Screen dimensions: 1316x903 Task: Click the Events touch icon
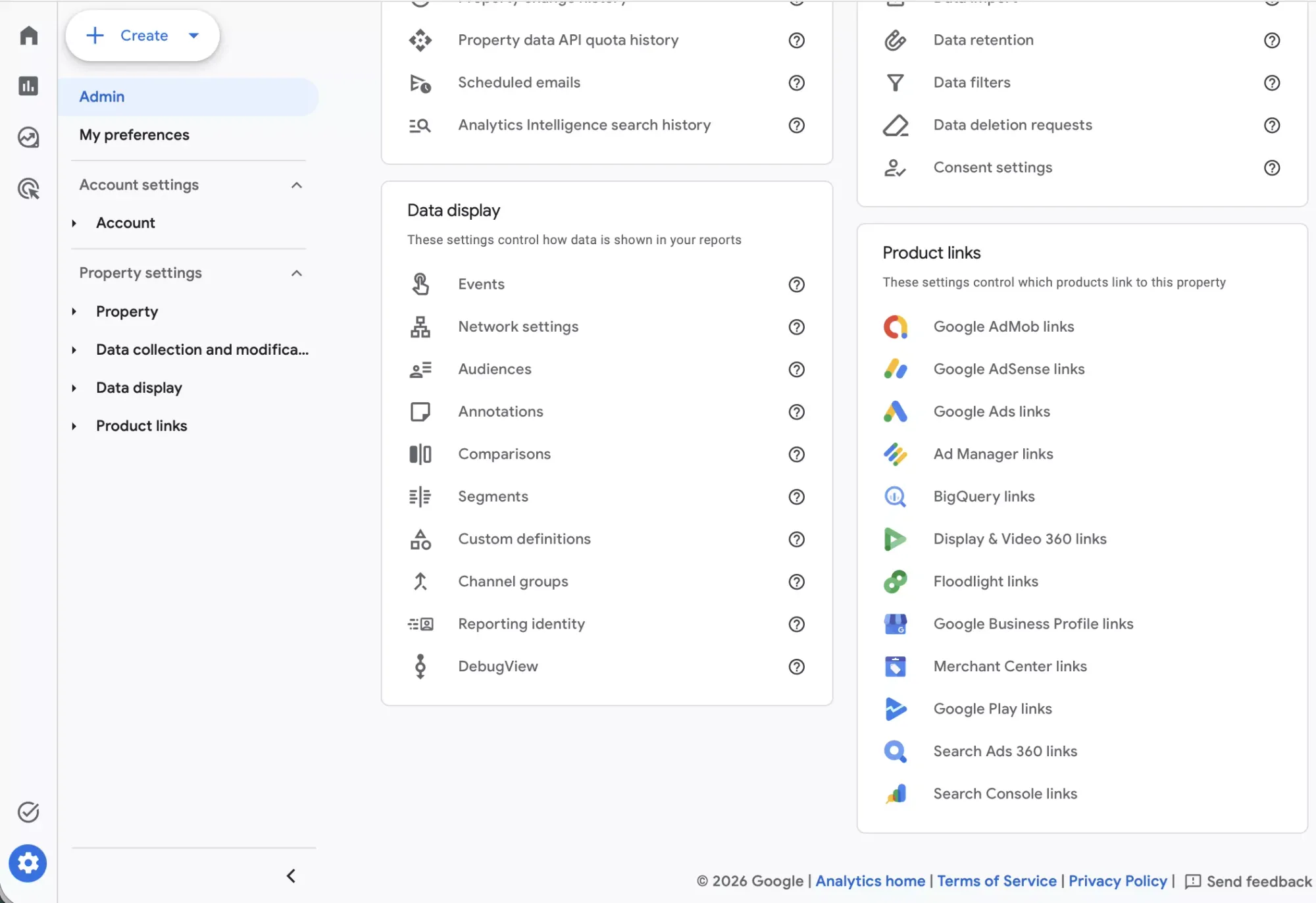tap(420, 284)
